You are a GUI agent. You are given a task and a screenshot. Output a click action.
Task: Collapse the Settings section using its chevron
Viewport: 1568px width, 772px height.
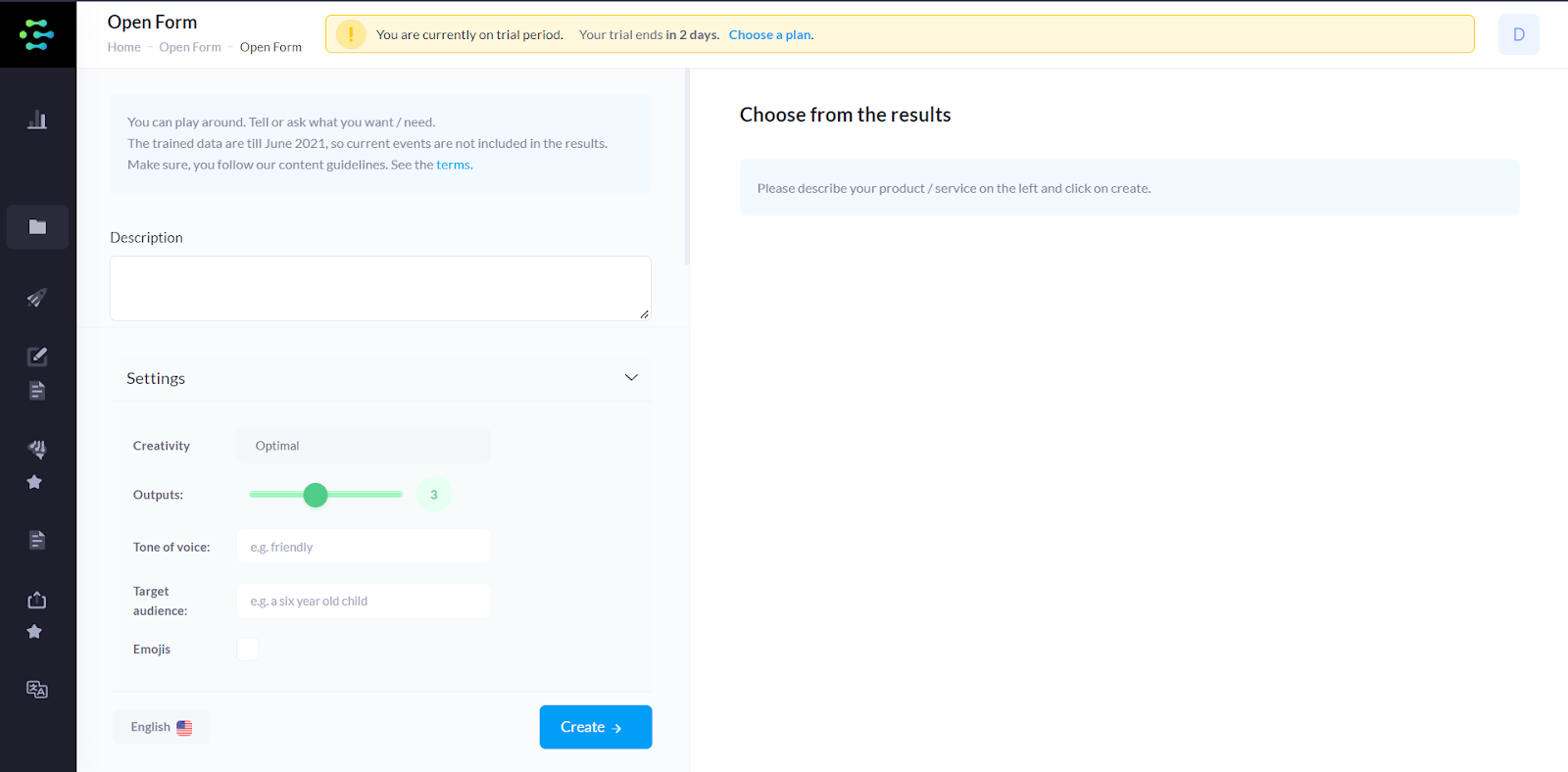[x=631, y=377]
